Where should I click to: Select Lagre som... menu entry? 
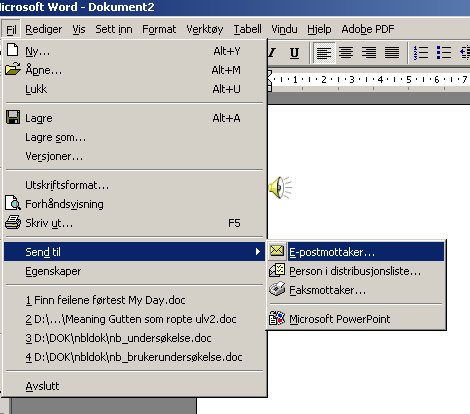click(135, 137)
